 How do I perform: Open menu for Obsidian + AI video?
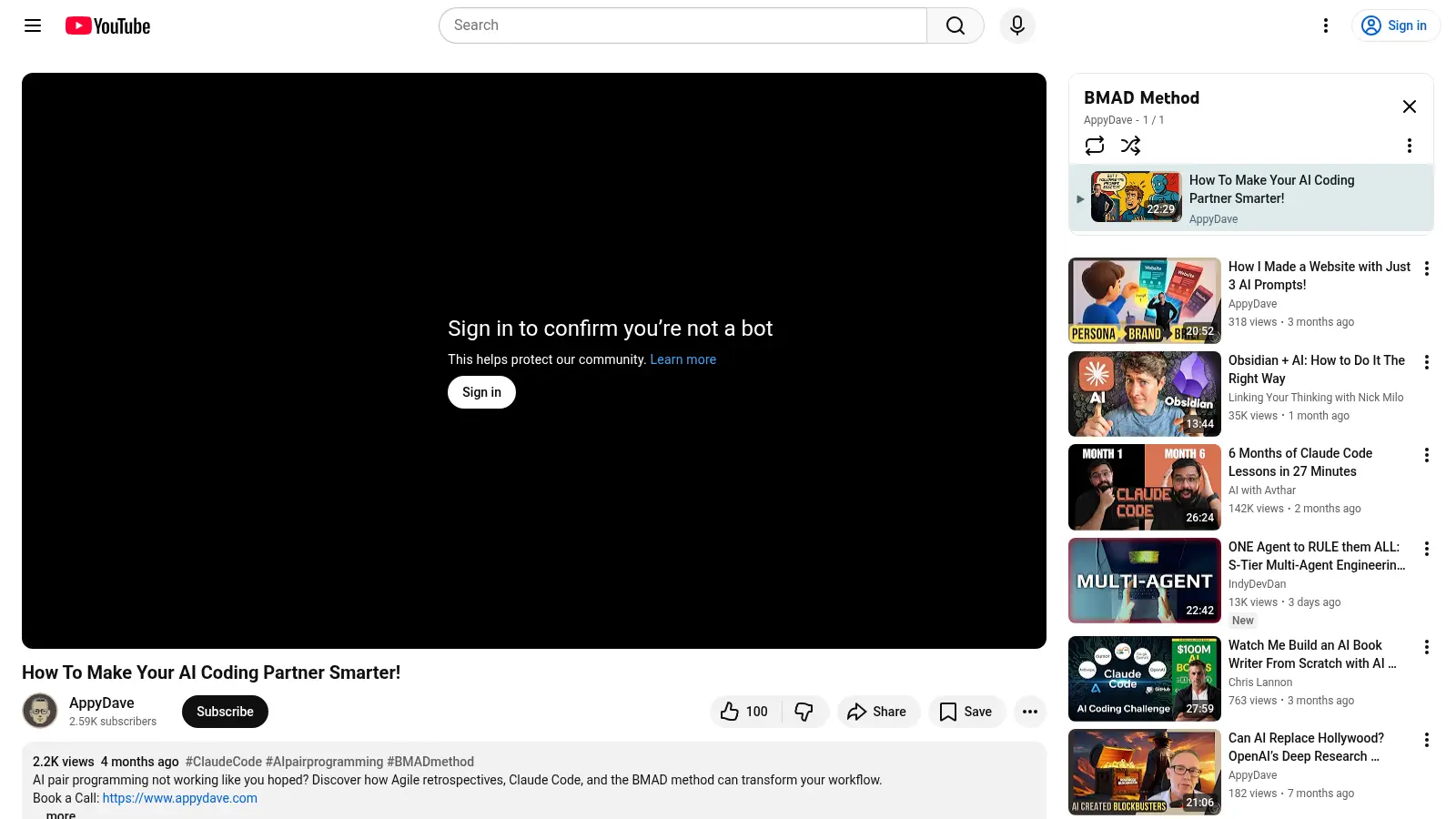click(1427, 362)
